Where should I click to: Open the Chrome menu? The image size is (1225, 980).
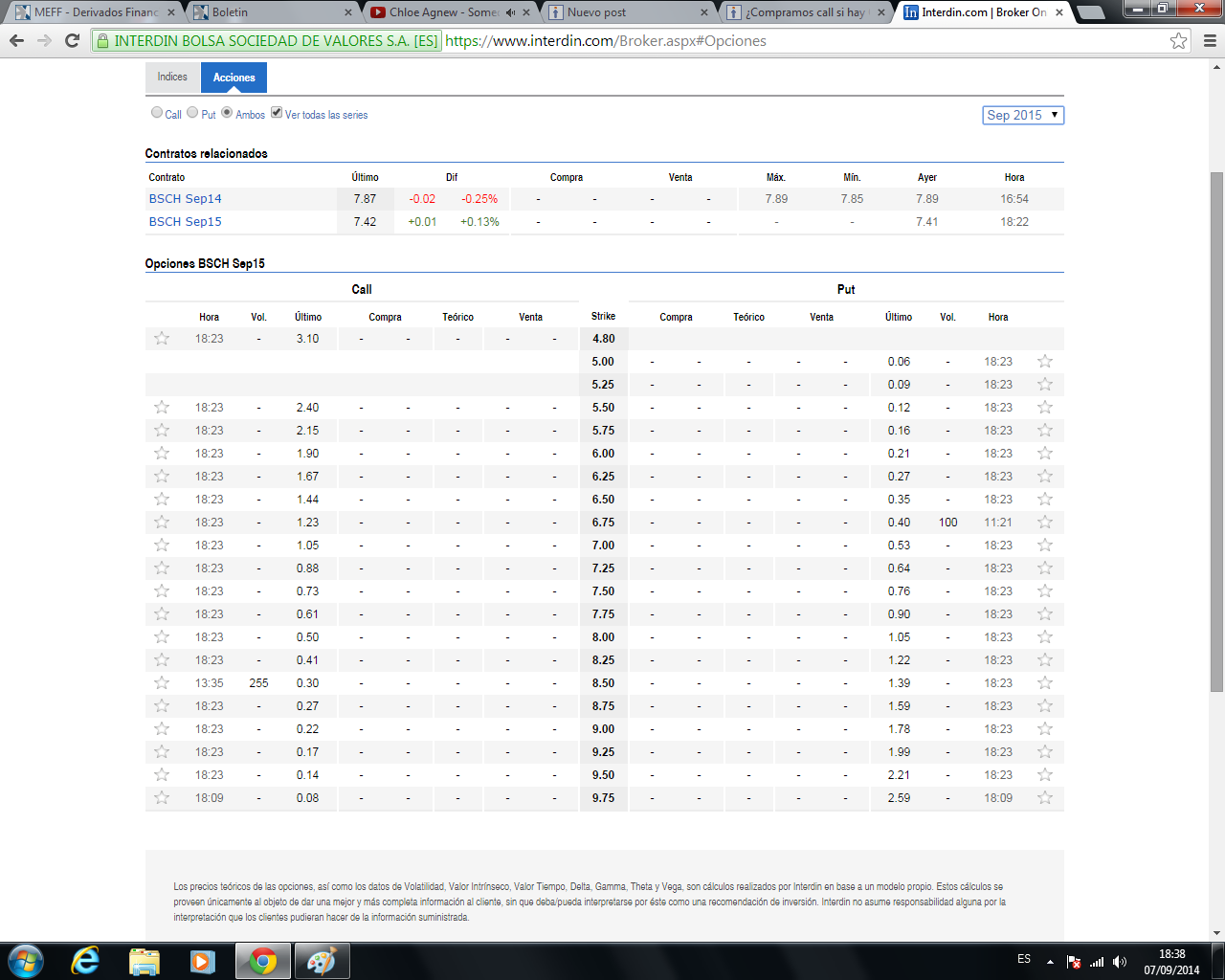click(x=1210, y=40)
